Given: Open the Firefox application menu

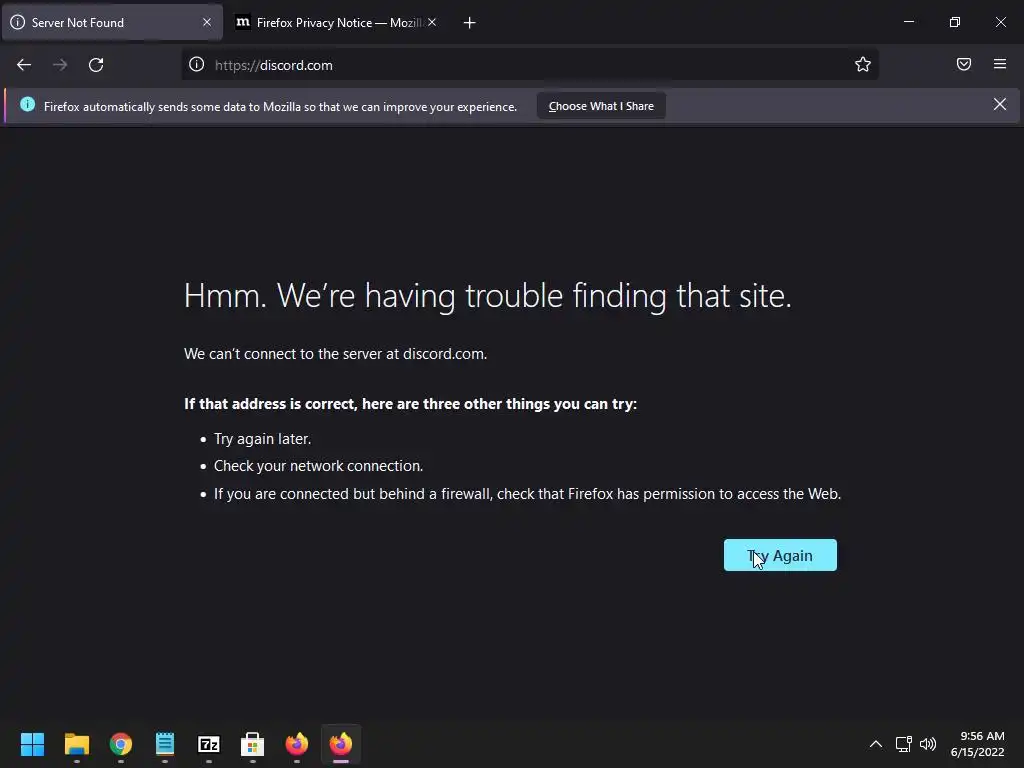Looking at the screenshot, I should 1000,64.
